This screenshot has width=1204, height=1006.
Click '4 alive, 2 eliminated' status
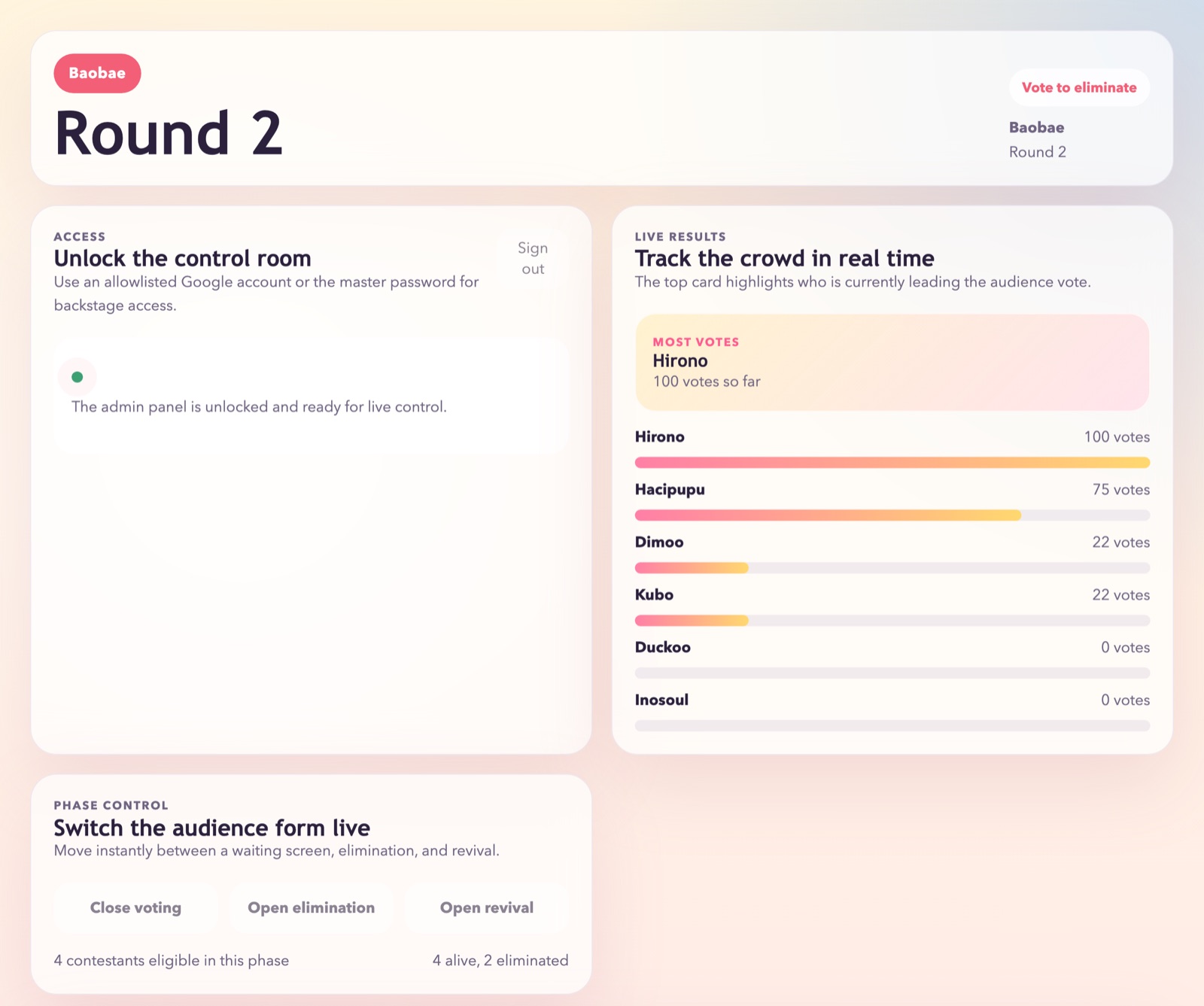pos(500,960)
